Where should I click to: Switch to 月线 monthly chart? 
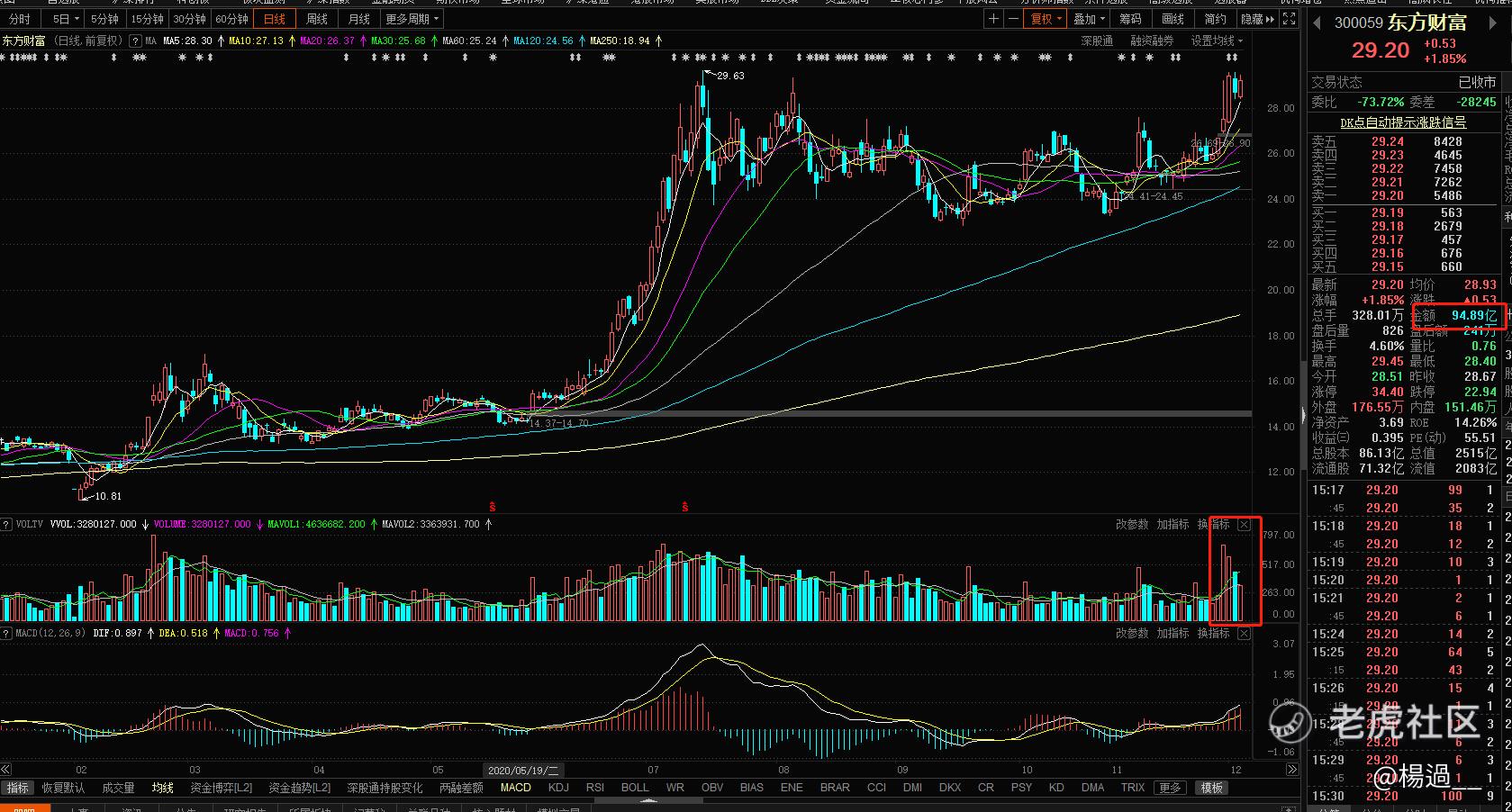pyautogui.click(x=359, y=19)
